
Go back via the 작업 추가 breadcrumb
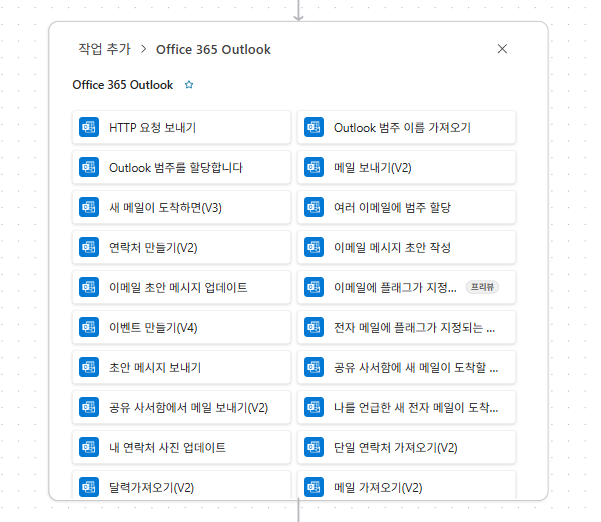(x=104, y=49)
